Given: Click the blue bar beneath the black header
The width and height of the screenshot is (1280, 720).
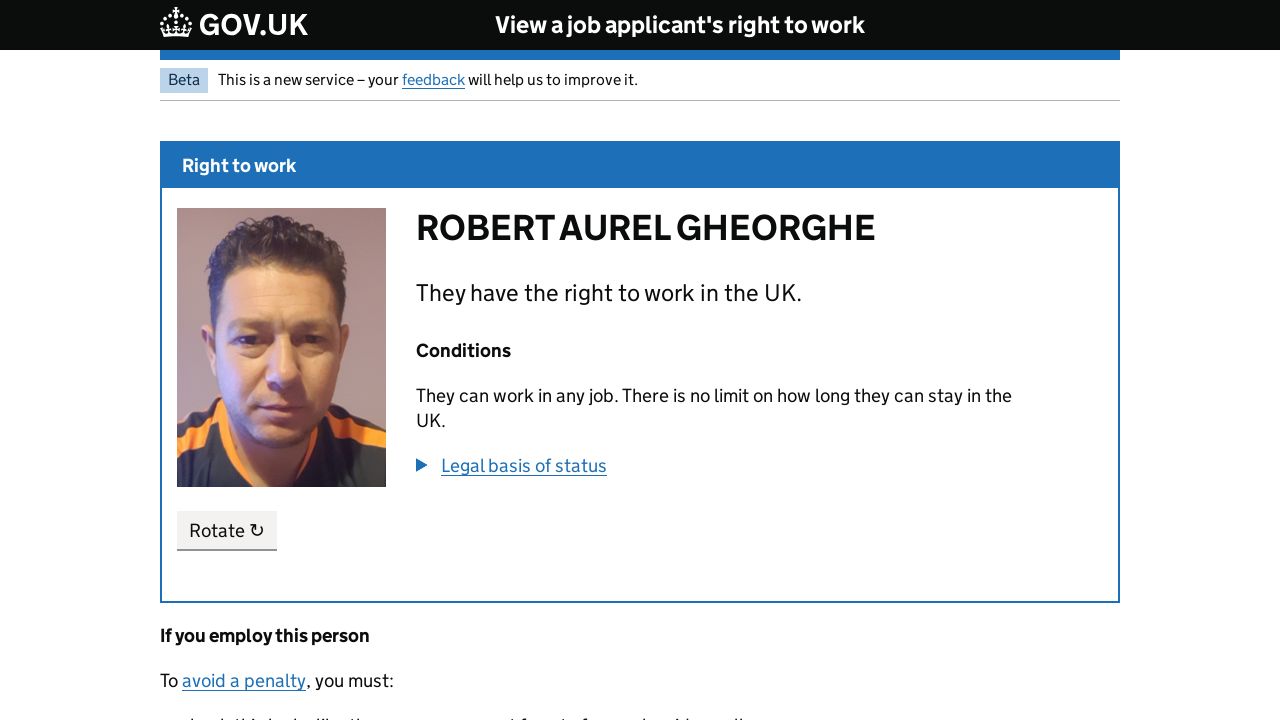Looking at the screenshot, I should 640,55.
